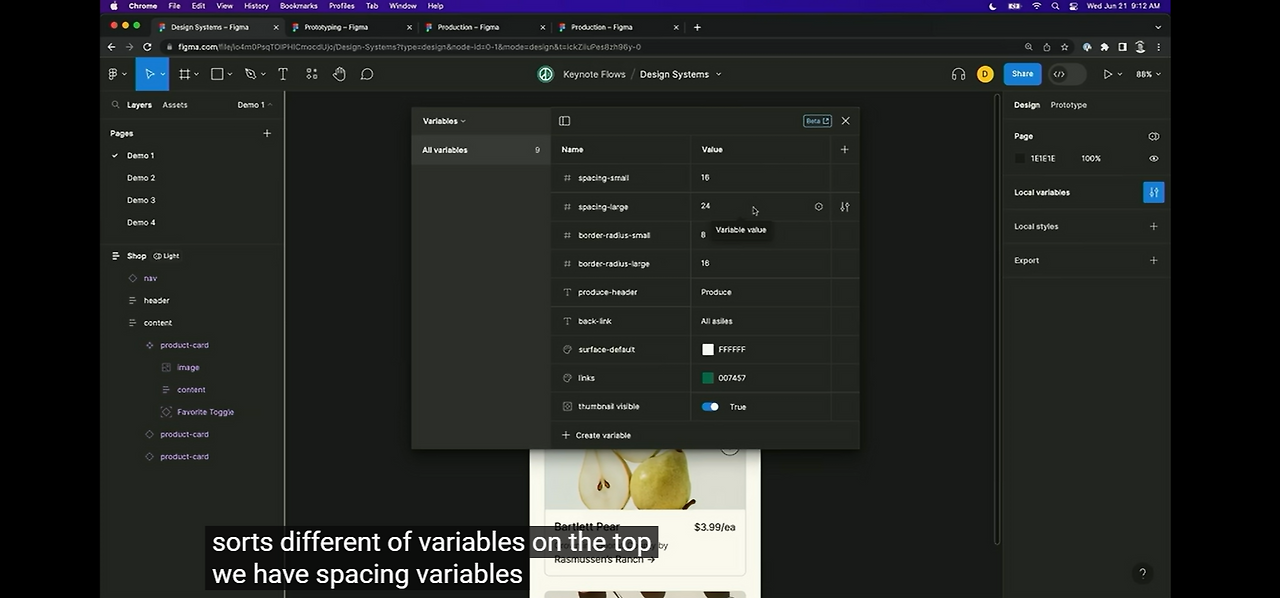Click the produce-header value Produce

716,292
